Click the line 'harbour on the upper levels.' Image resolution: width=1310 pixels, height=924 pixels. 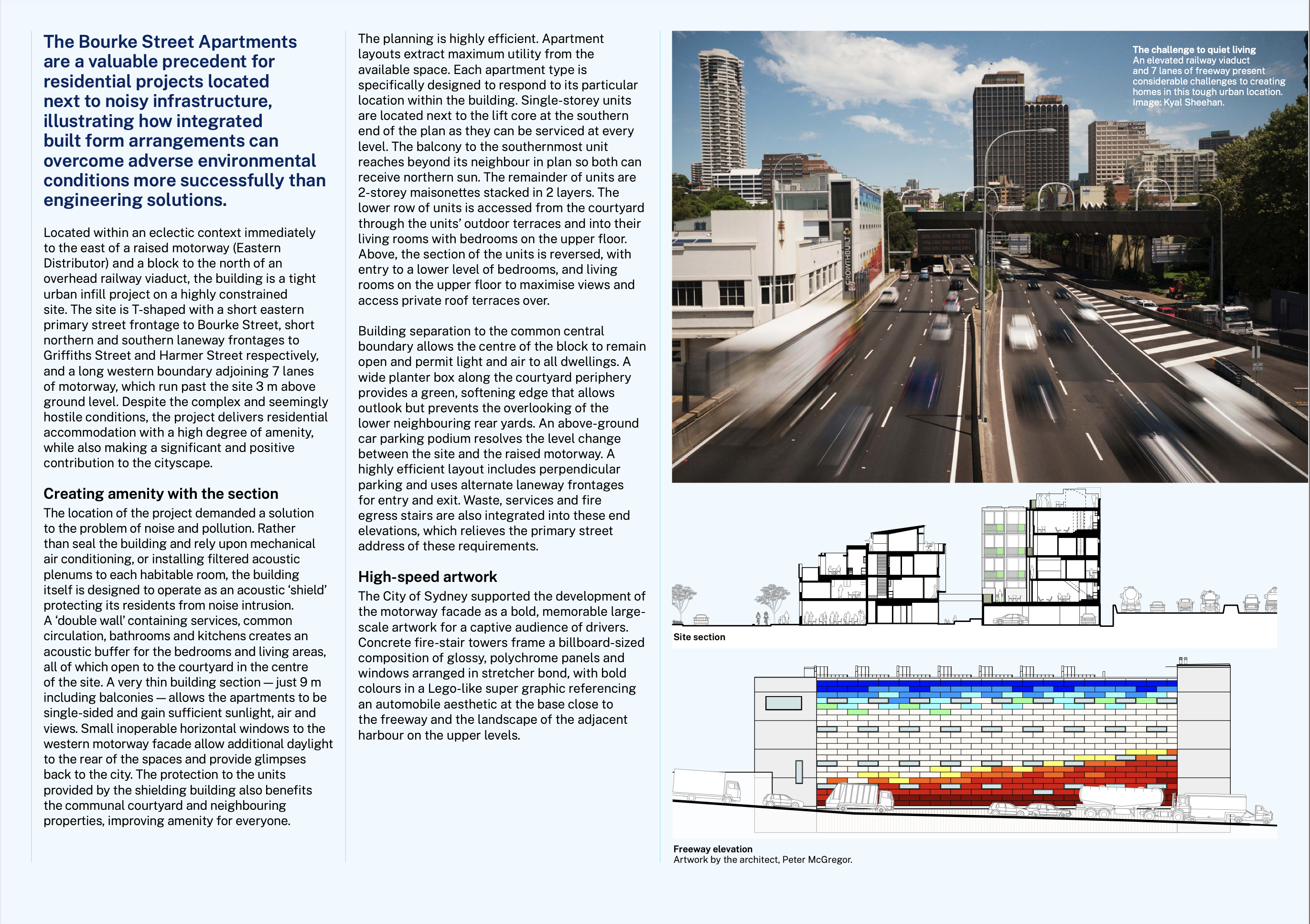[x=439, y=735]
